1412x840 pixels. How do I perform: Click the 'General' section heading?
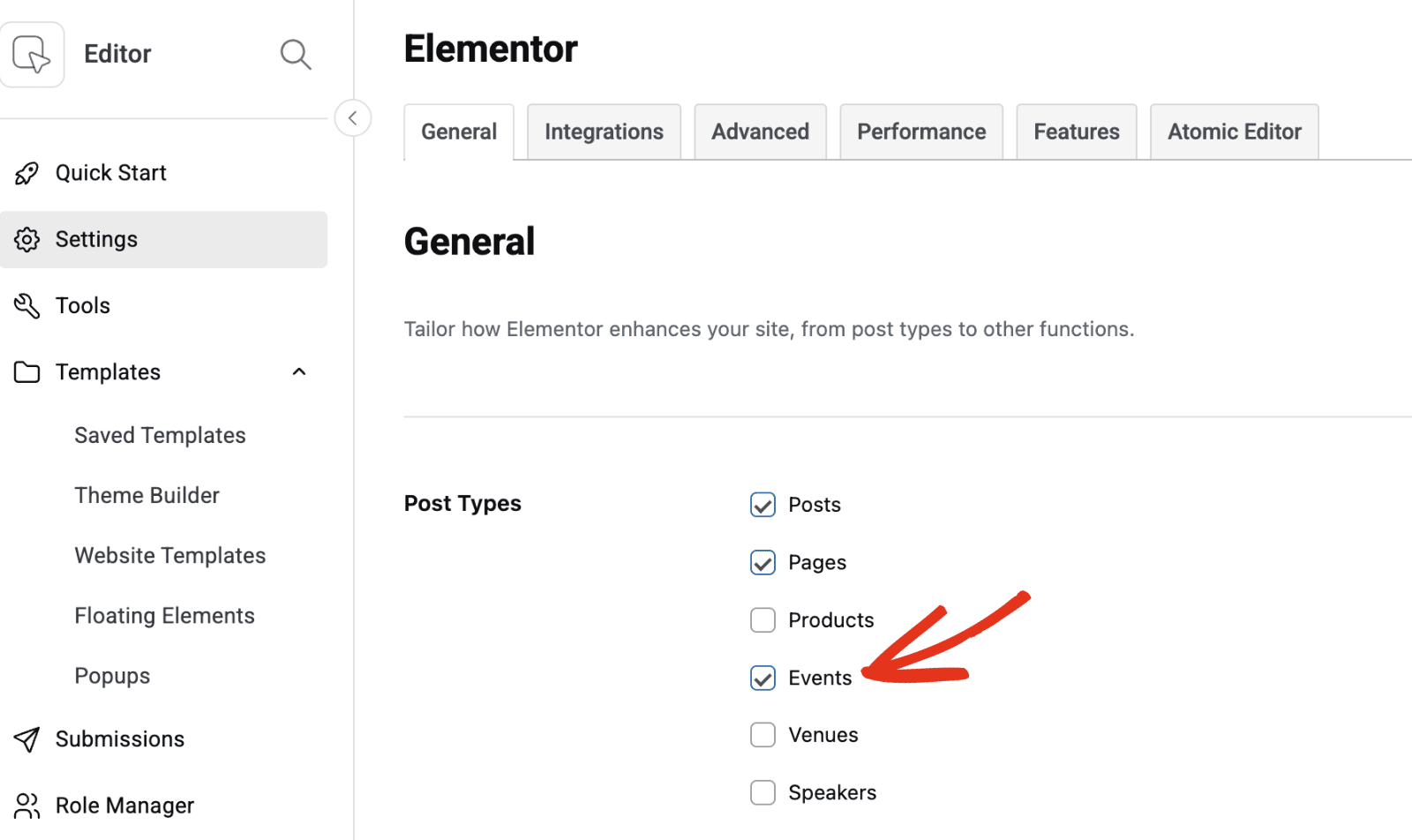coord(469,242)
